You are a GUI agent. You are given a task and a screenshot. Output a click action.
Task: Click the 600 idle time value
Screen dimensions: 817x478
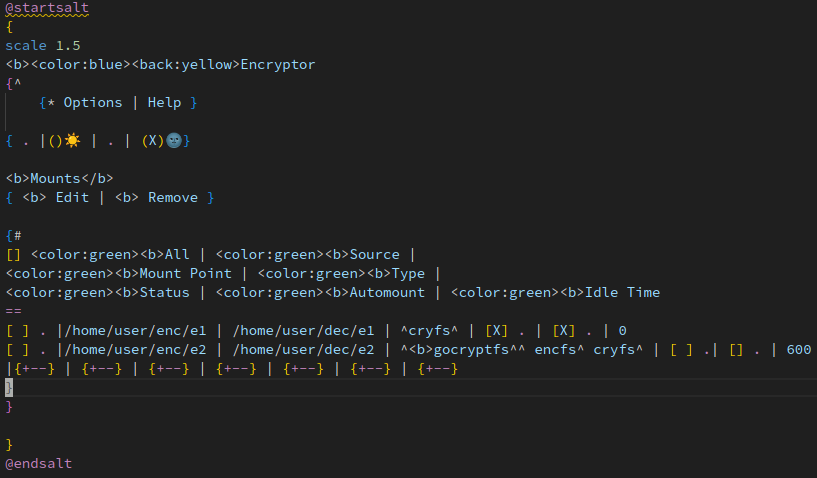tap(799, 350)
